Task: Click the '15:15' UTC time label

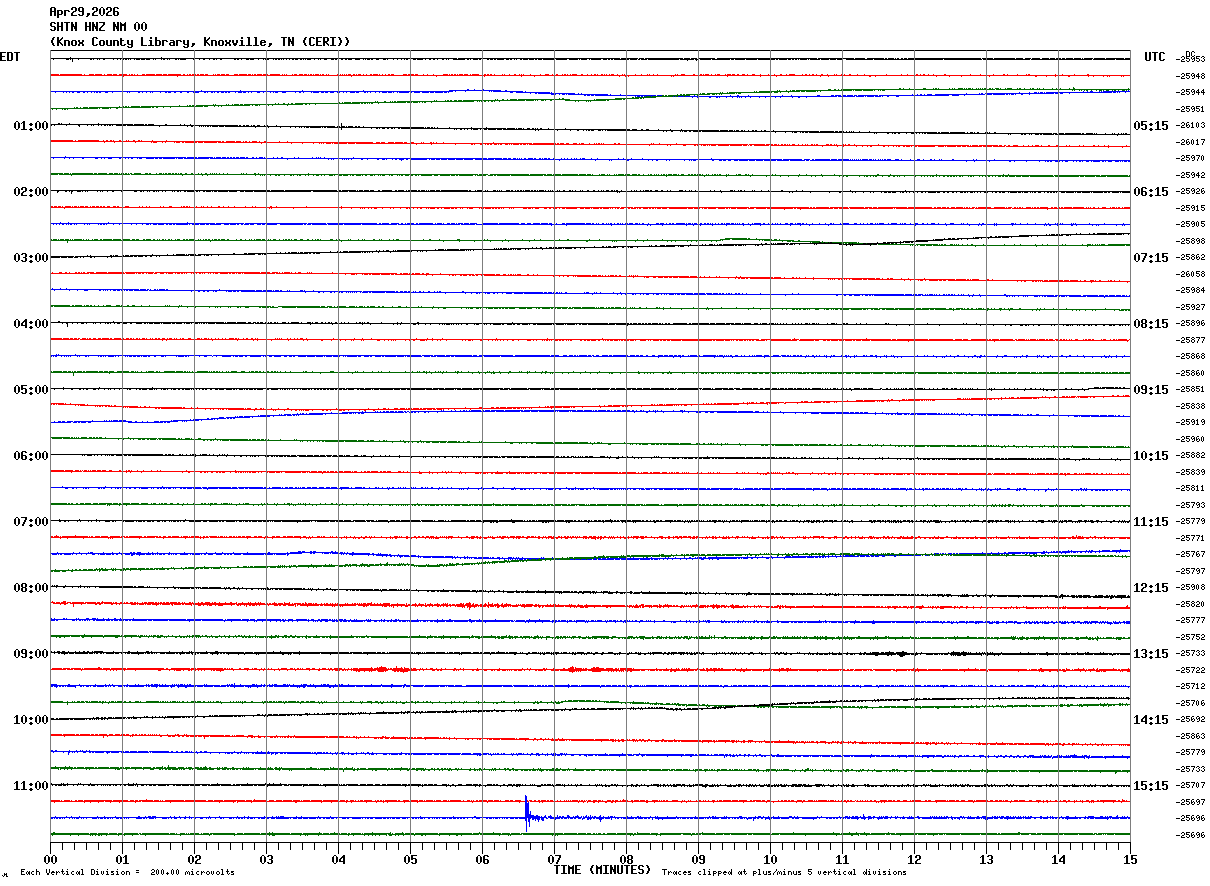Action: click(1151, 786)
